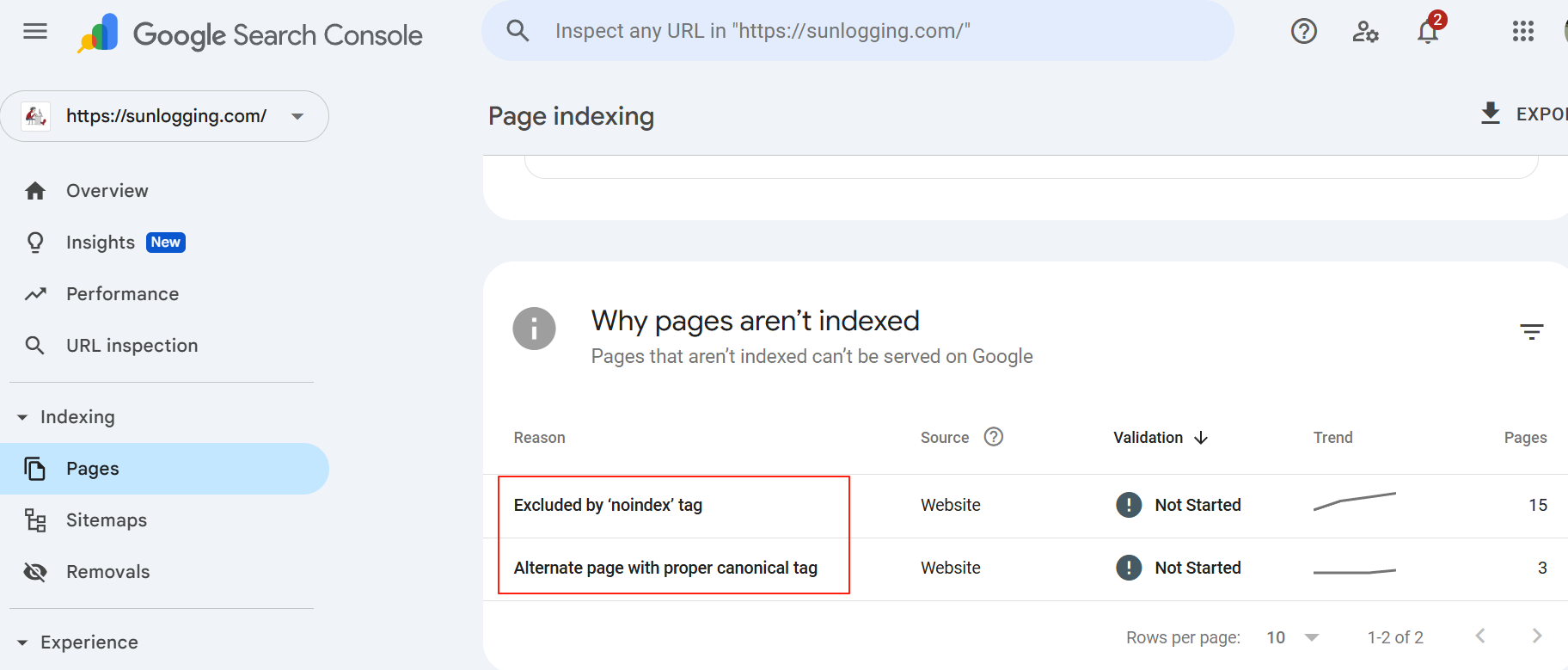Click the Source column help icon

click(x=993, y=437)
